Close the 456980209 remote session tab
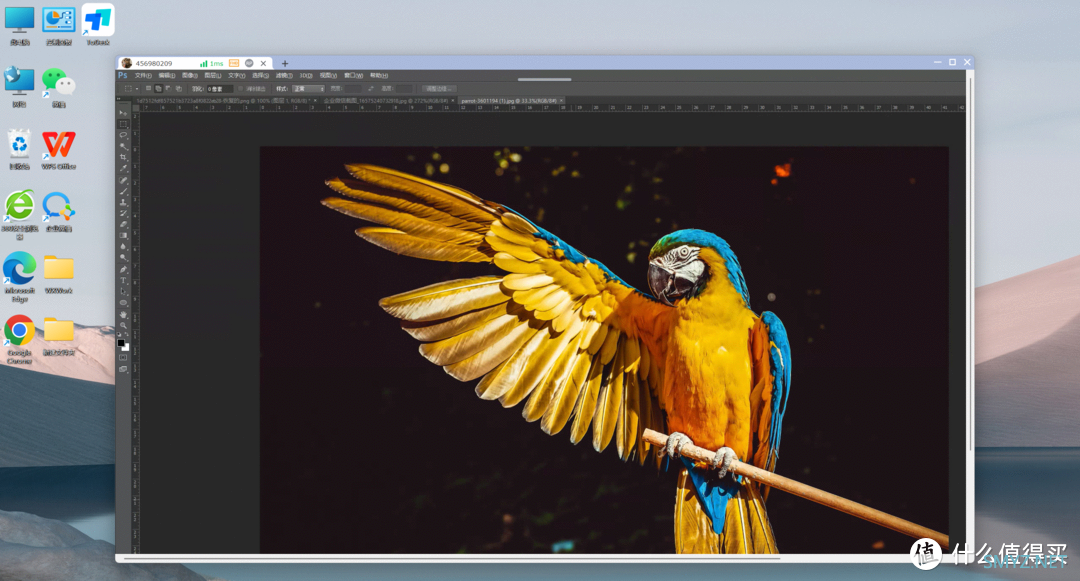Viewport: 1080px width, 581px height. (x=263, y=63)
